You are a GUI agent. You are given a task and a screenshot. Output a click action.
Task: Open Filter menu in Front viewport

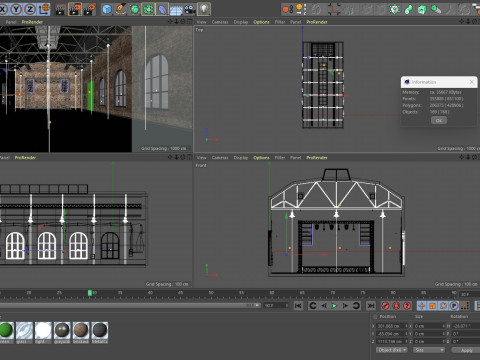click(280, 158)
